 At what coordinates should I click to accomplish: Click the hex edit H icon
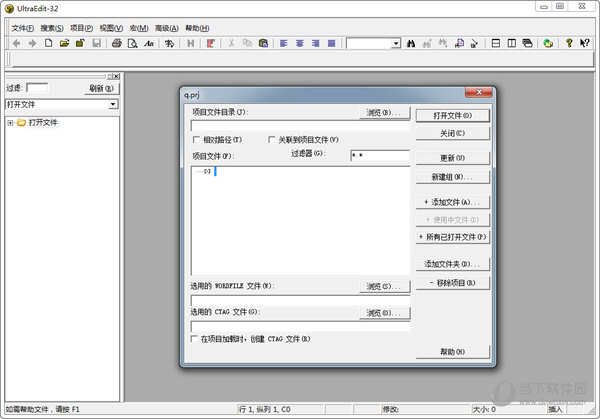click(x=190, y=43)
